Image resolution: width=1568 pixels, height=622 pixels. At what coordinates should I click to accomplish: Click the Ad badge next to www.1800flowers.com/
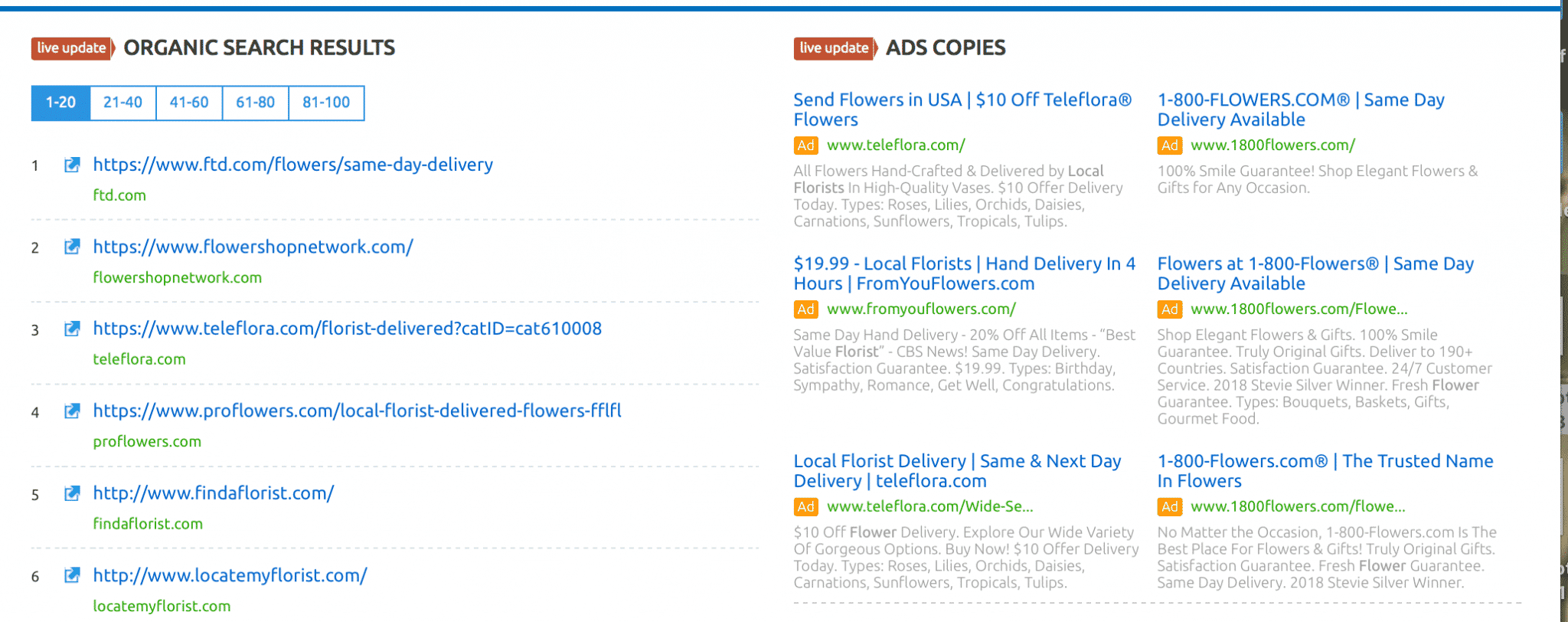1170,146
